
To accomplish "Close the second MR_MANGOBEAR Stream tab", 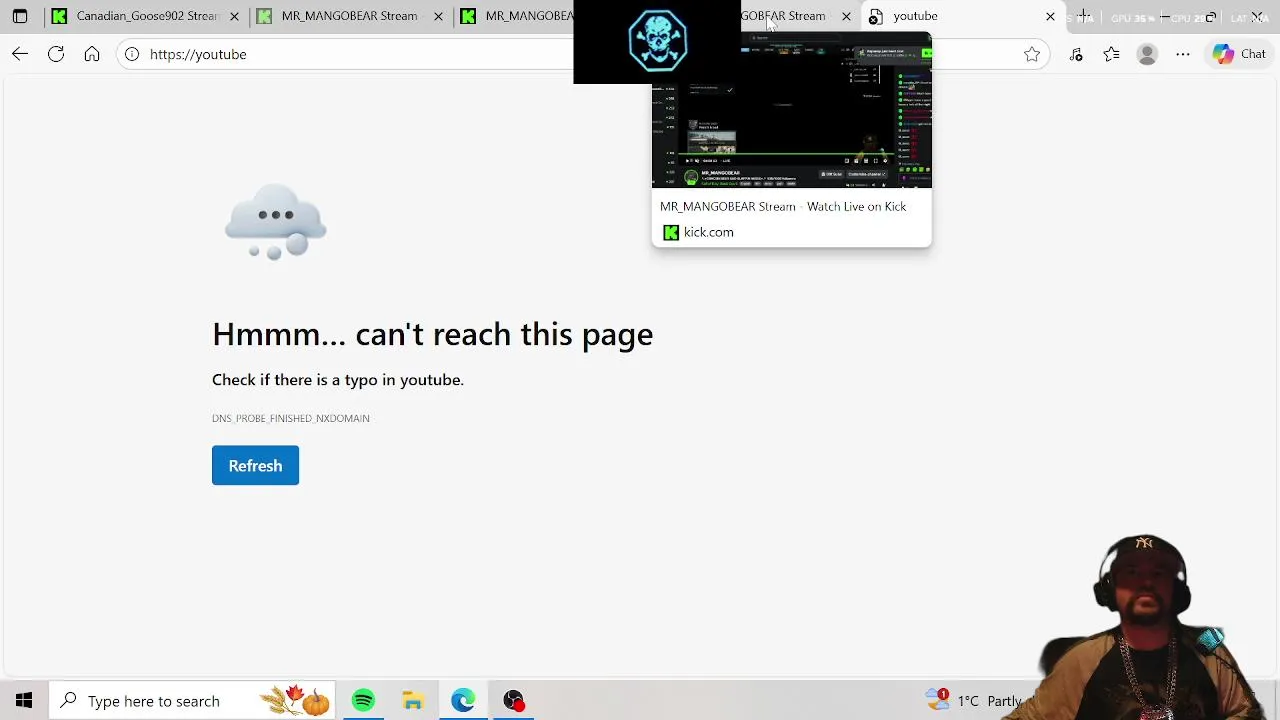I will [x=438, y=16].
